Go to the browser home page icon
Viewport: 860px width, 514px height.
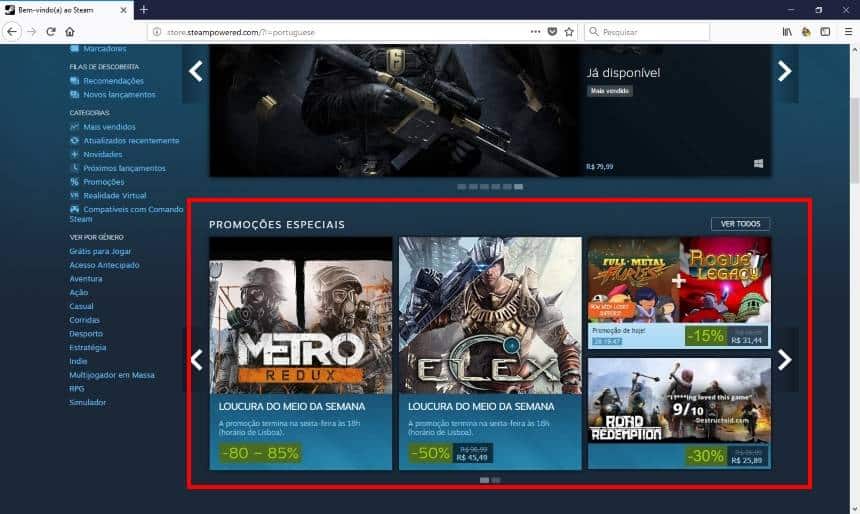pyautogui.click(x=70, y=32)
